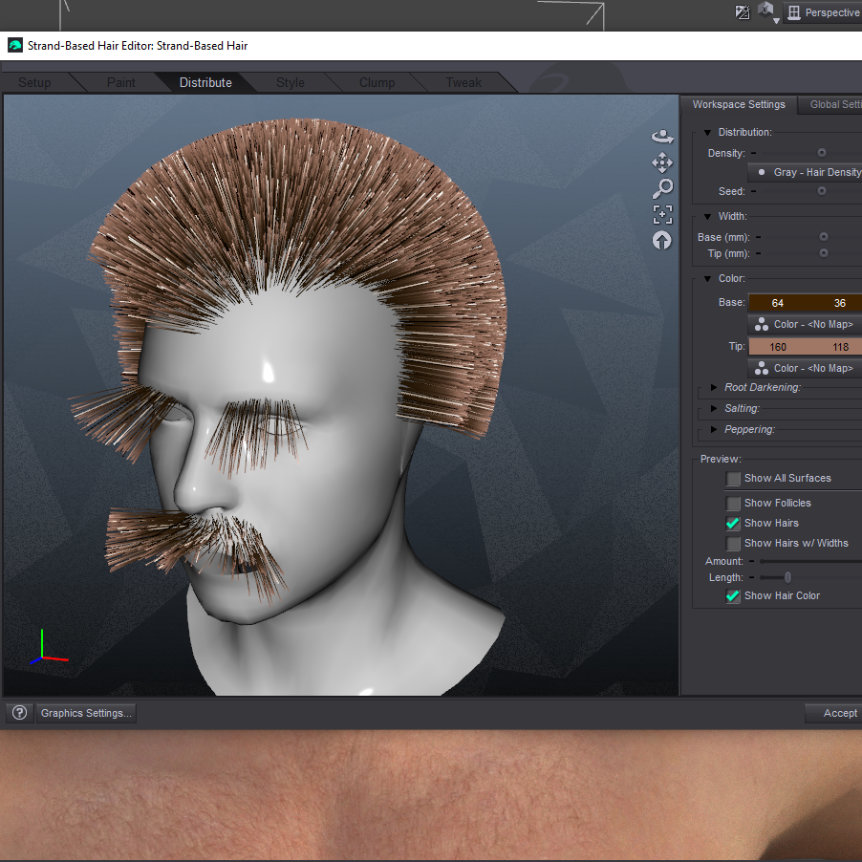Click the help question mark icon
Viewport: 862px width, 862px height.
(19, 713)
